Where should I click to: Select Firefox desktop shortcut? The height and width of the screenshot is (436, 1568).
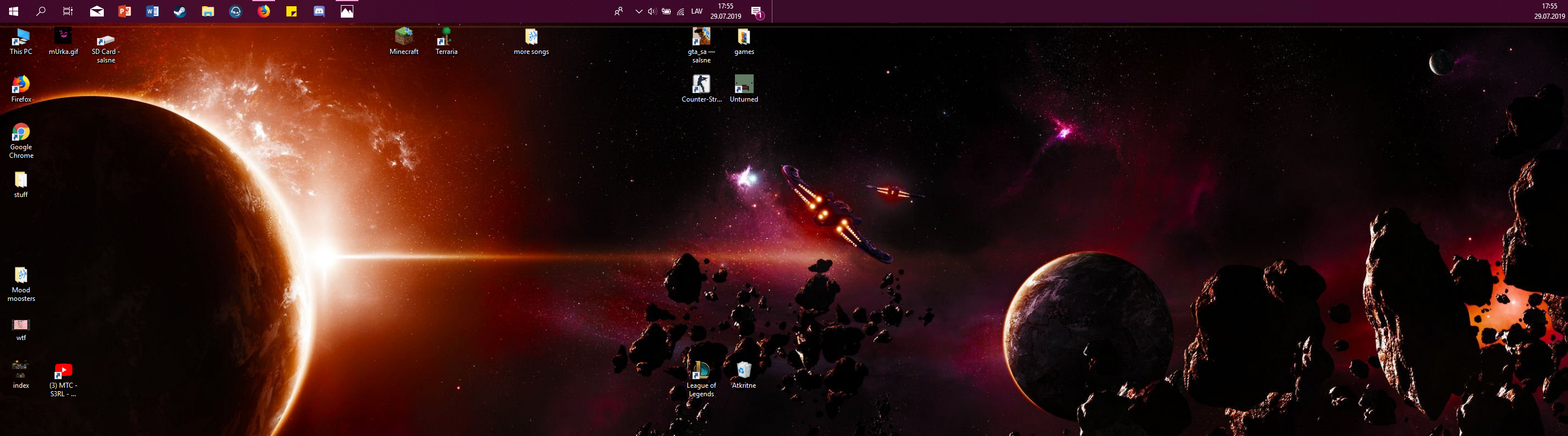(x=20, y=89)
